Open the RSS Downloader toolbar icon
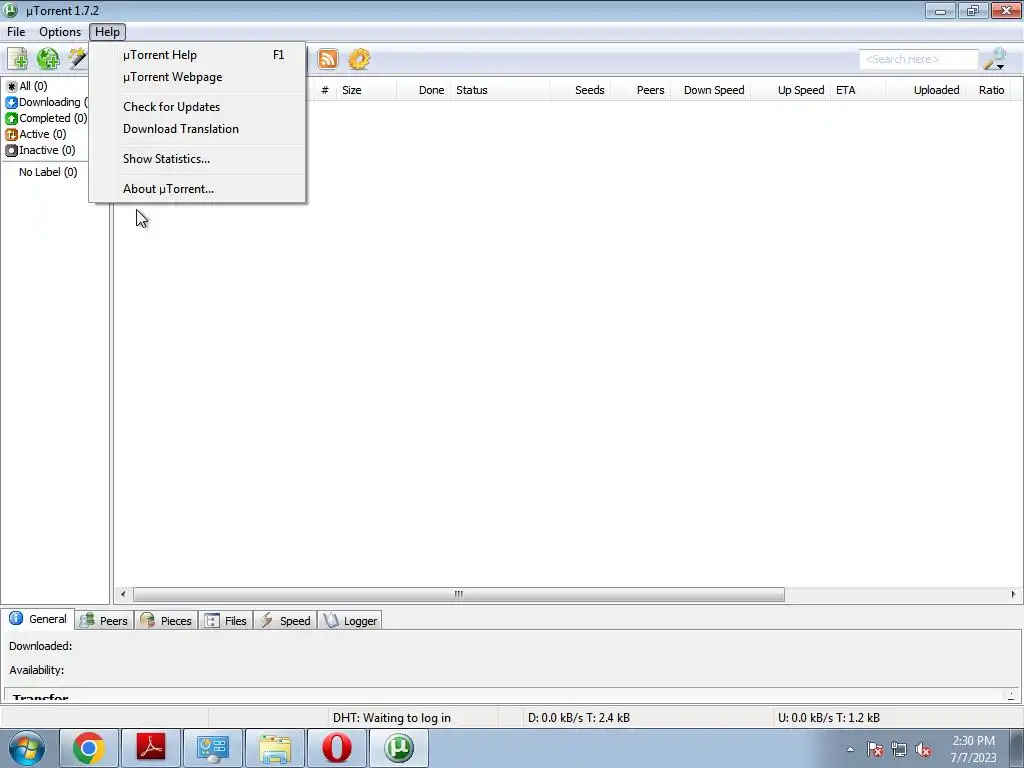 [x=328, y=59]
